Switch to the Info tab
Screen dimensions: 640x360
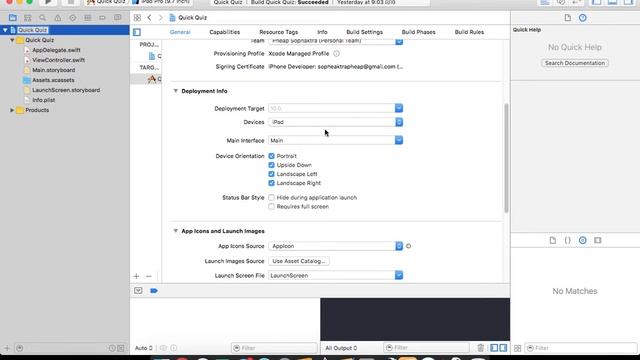[x=322, y=32]
